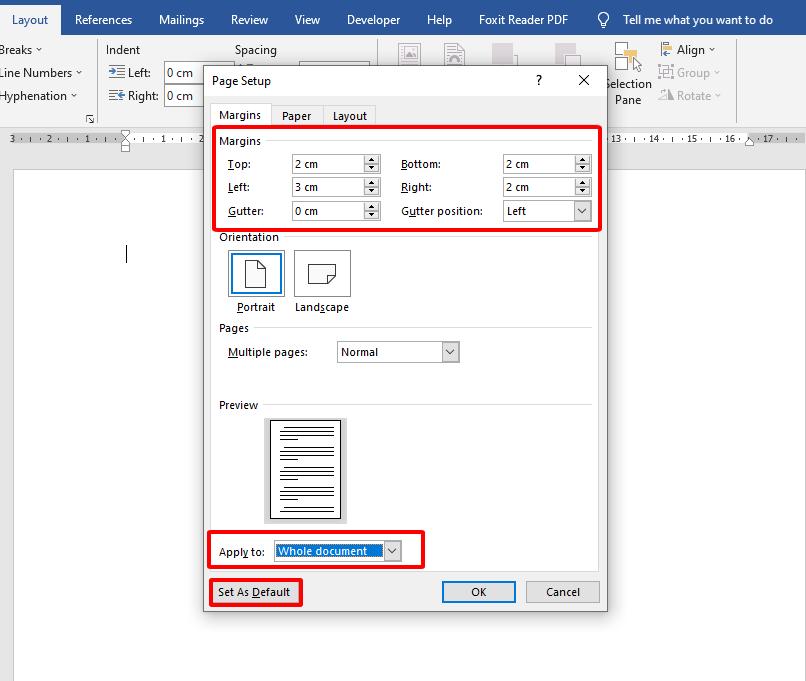This screenshot has width=806, height=681.
Task: Click the Page Setup help question mark
Action: tap(539, 81)
